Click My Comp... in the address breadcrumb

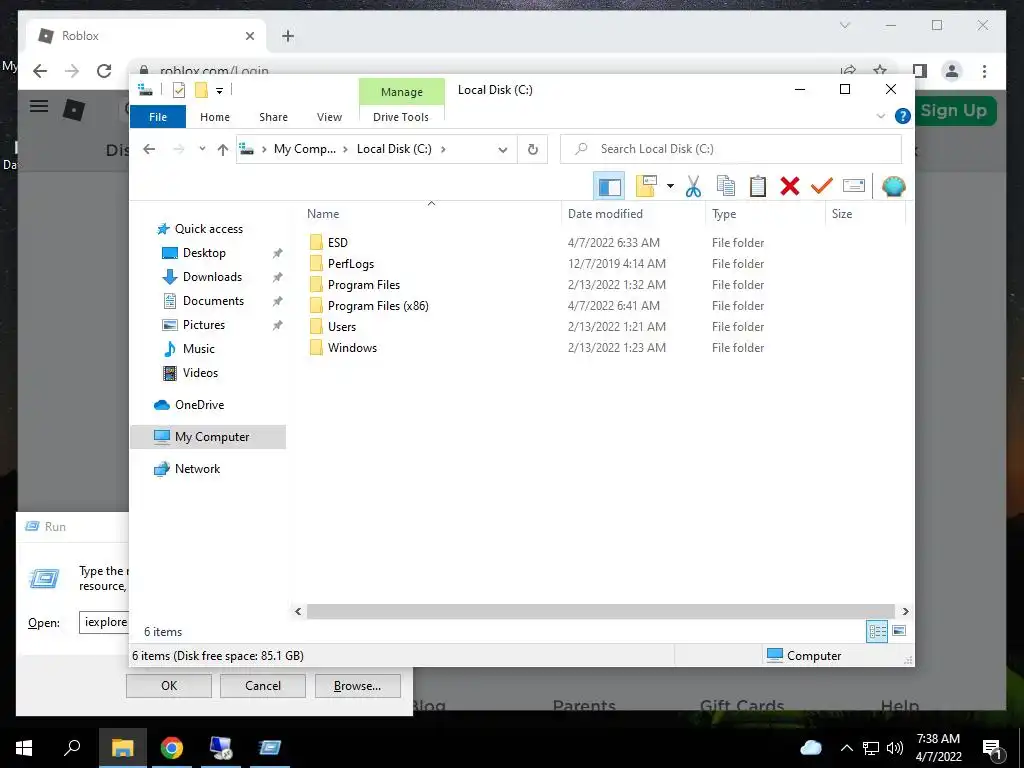(x=305, y=149)
